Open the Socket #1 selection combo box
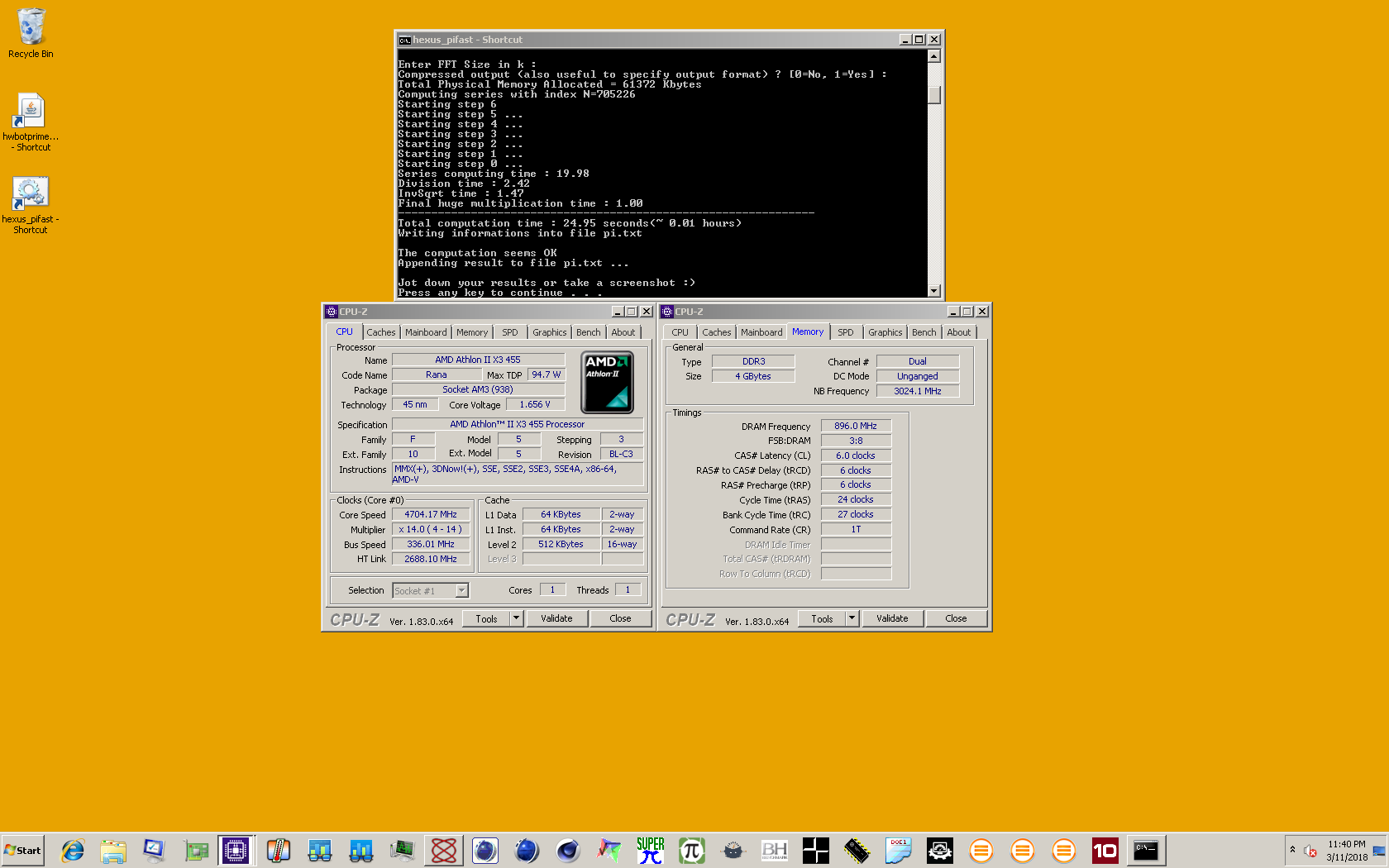Viewport: 1389px width, 868px height. point(431,590)
